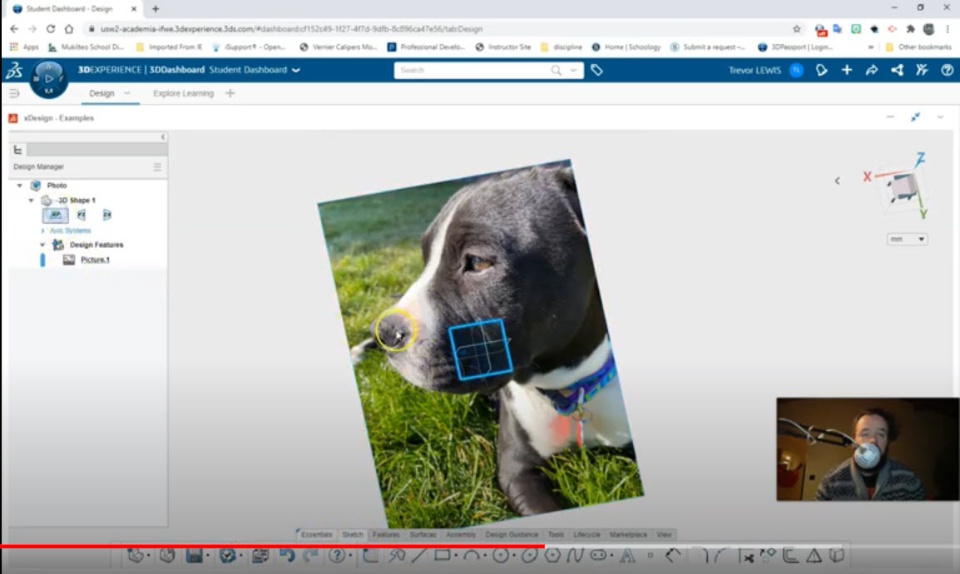The width and height of the screenshot is (960, 574).
Task: Open the Design Manager hamburger menu
Action: click(x=157, y=166)
